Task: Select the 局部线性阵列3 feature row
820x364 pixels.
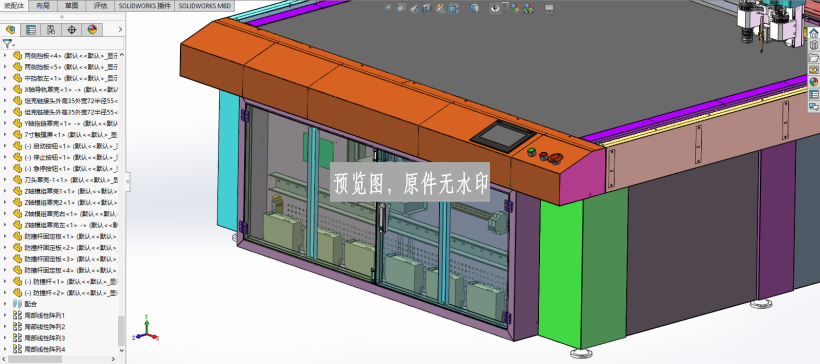Action: coord(39,338)
